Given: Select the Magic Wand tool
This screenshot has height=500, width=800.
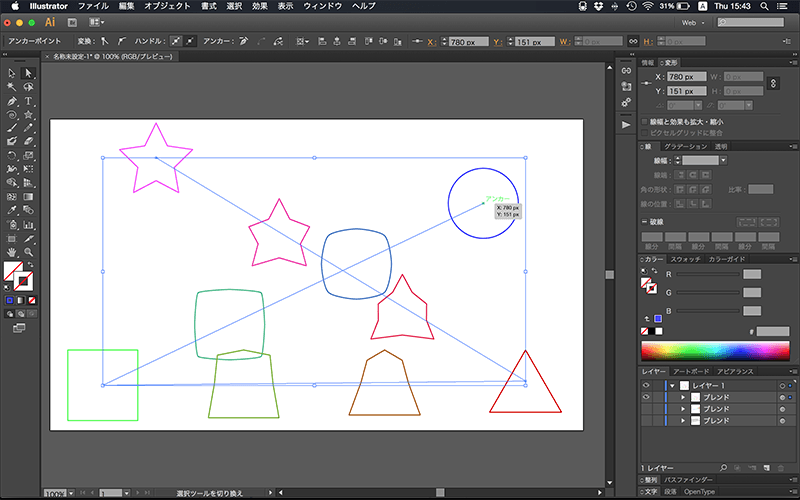Looking at the screenshot, I should (11, 87).
